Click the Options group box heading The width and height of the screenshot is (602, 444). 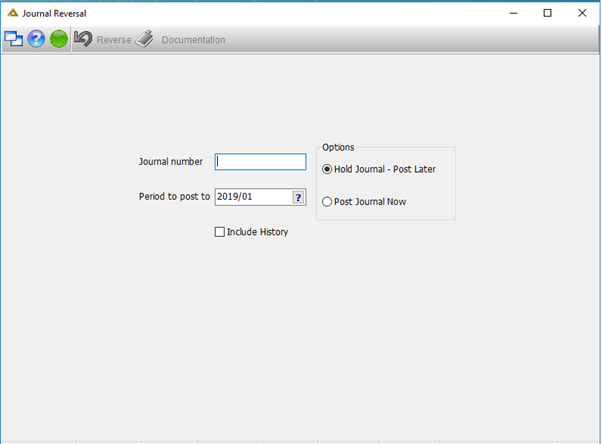(338, 147)
